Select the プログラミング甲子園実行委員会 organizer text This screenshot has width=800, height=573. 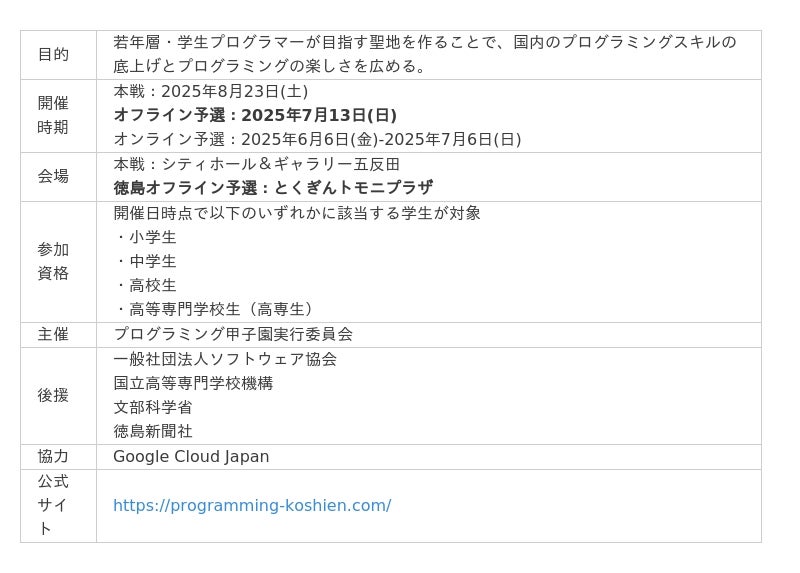pyautogui.click(x=232, y=334)
